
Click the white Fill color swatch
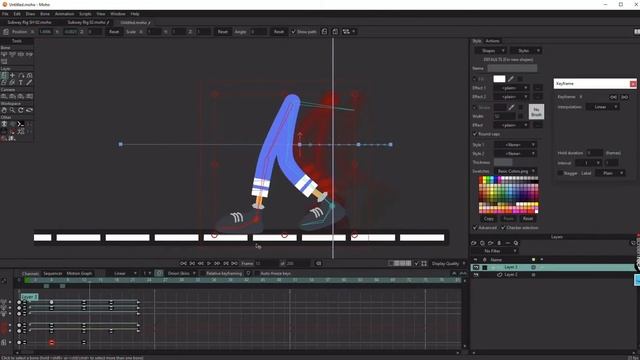click(x=499, y=79)
